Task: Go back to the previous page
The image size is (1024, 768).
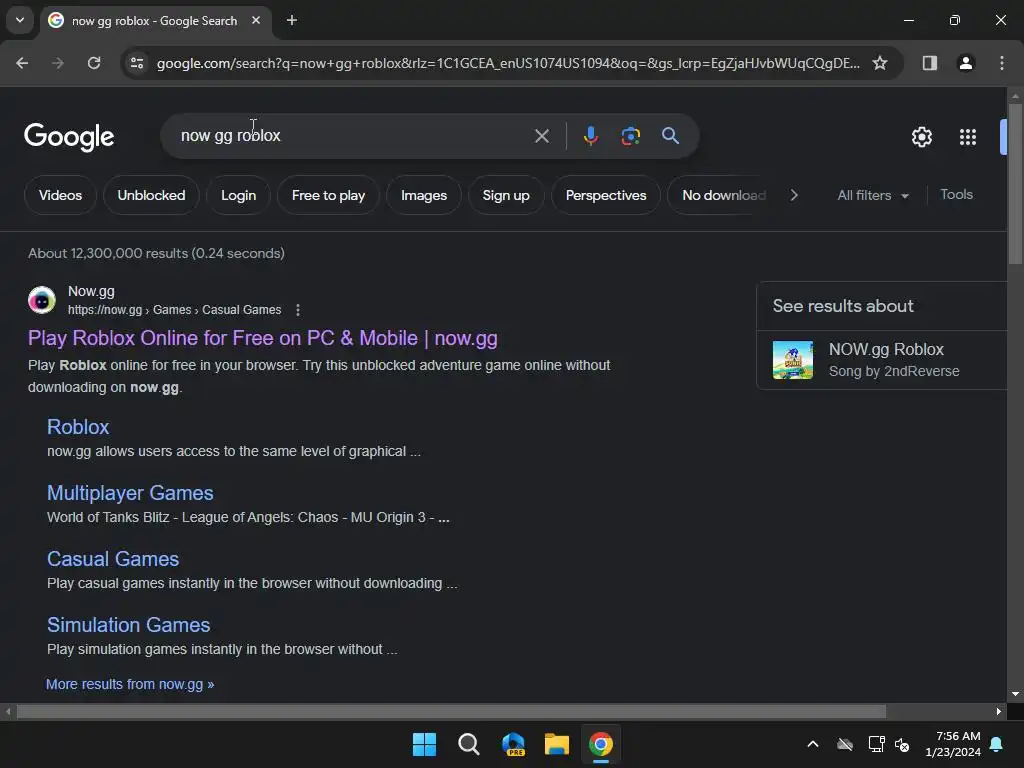Action: coord(22,63)
